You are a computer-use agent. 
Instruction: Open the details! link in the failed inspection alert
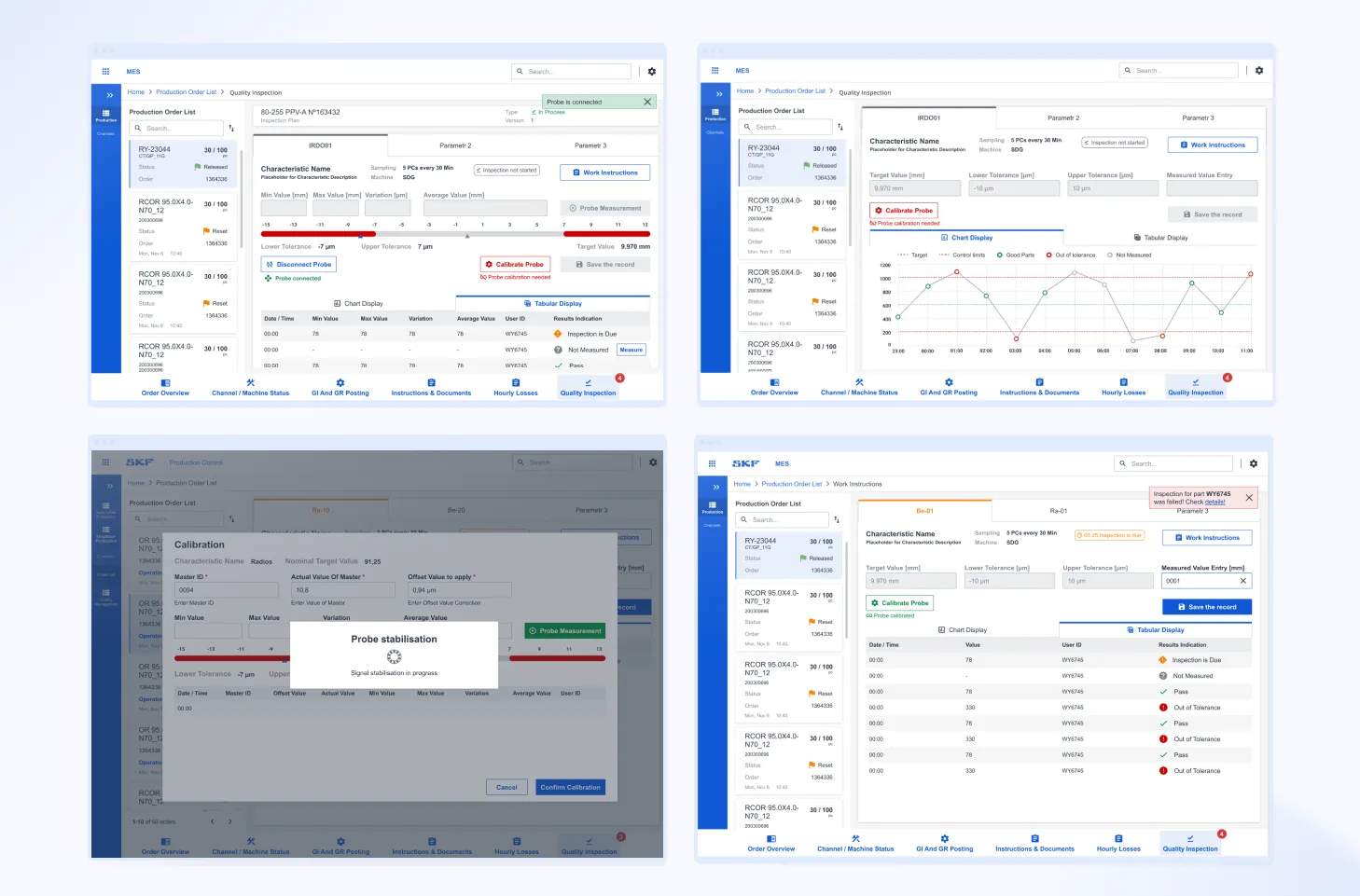coord(1215,502)
